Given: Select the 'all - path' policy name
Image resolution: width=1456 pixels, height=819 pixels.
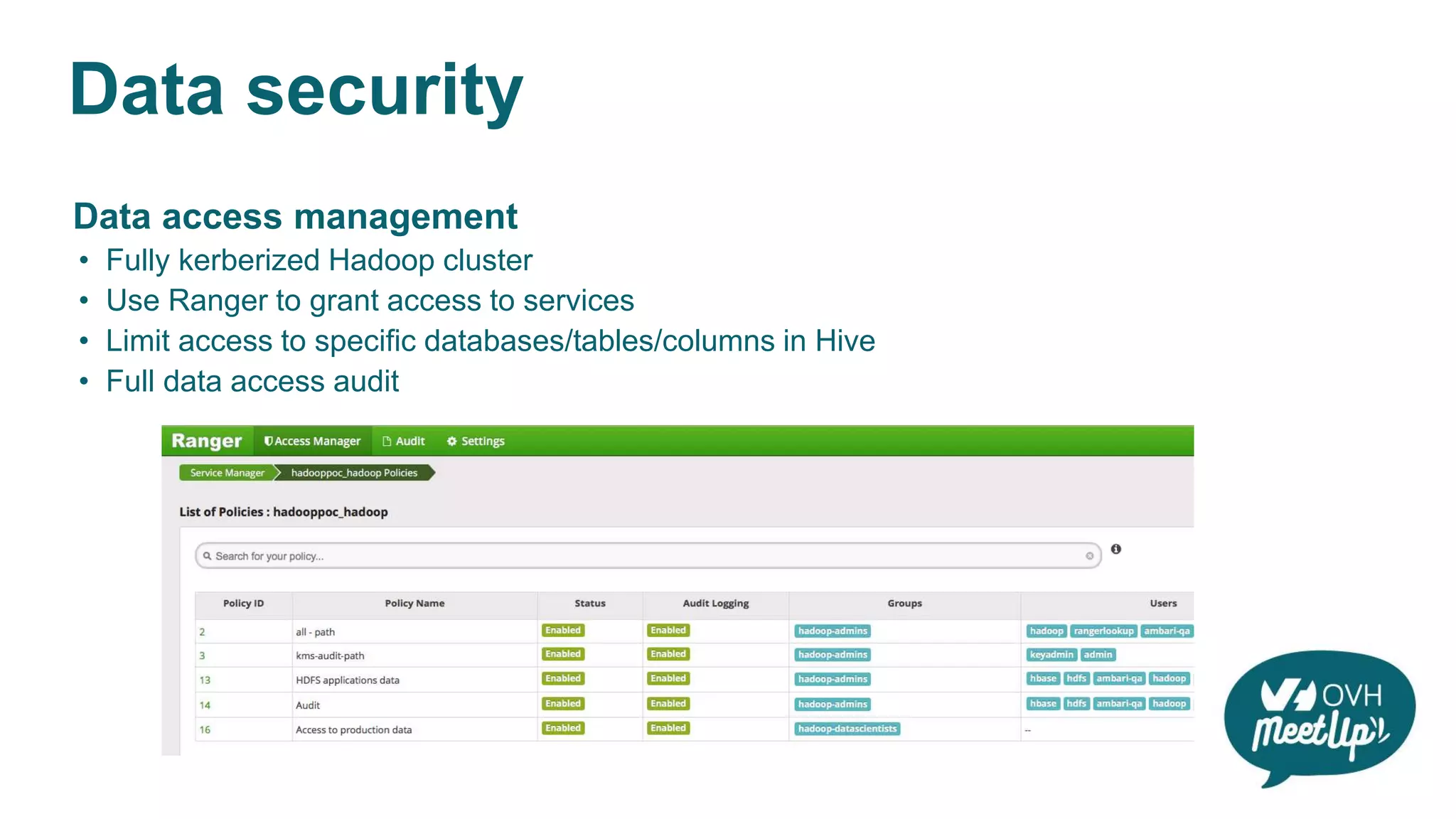Looking at the screenshot, I should (315, 632).
